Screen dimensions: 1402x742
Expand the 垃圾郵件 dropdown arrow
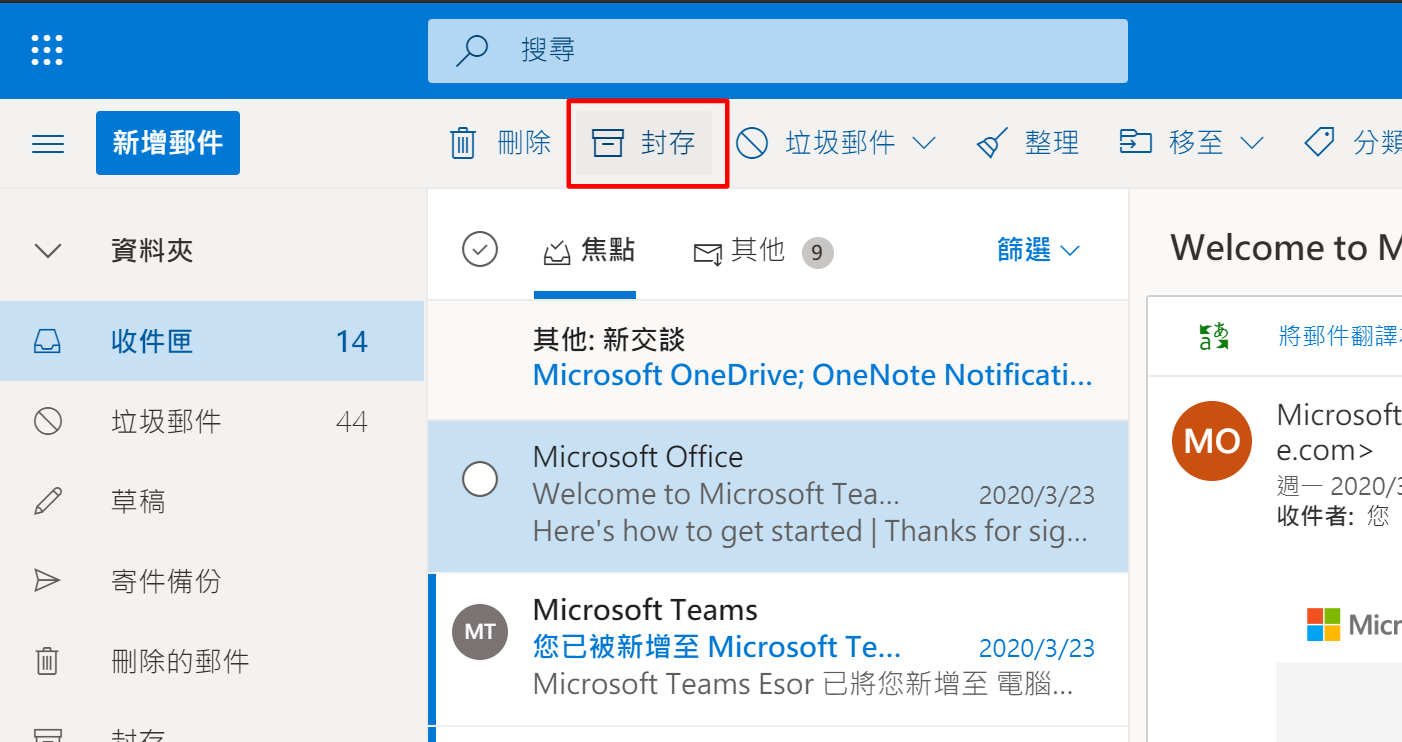(924, 143)
